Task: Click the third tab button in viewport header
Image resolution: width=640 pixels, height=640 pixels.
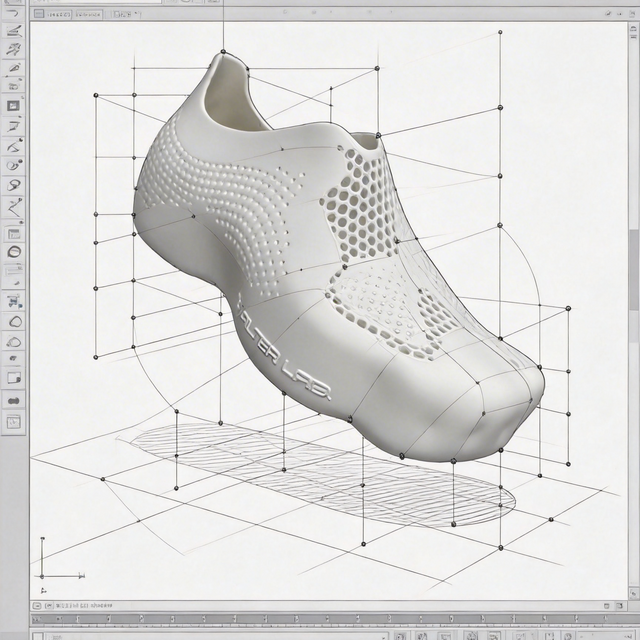Action: tap(125, 14)
